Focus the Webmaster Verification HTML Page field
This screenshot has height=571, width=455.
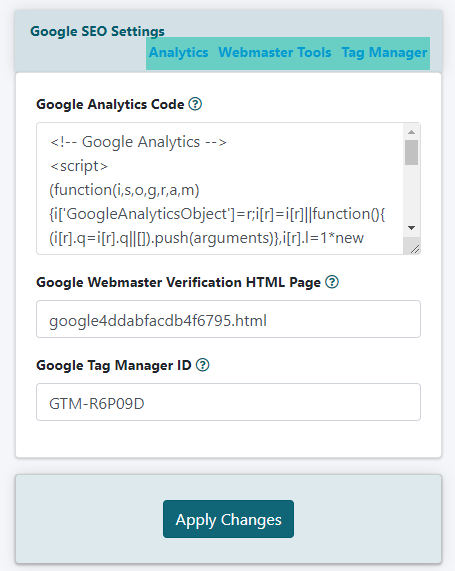pos(228,319)
